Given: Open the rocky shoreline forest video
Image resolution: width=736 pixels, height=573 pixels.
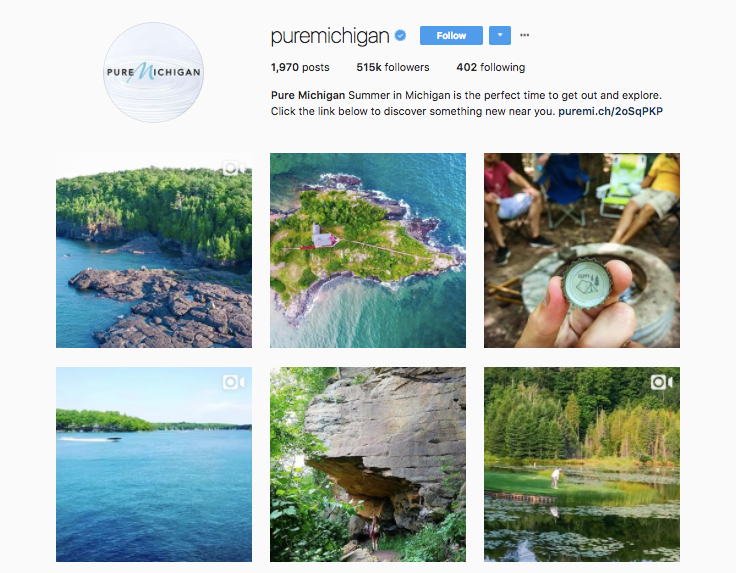Looking at the screenshot, I should point(154,251).
